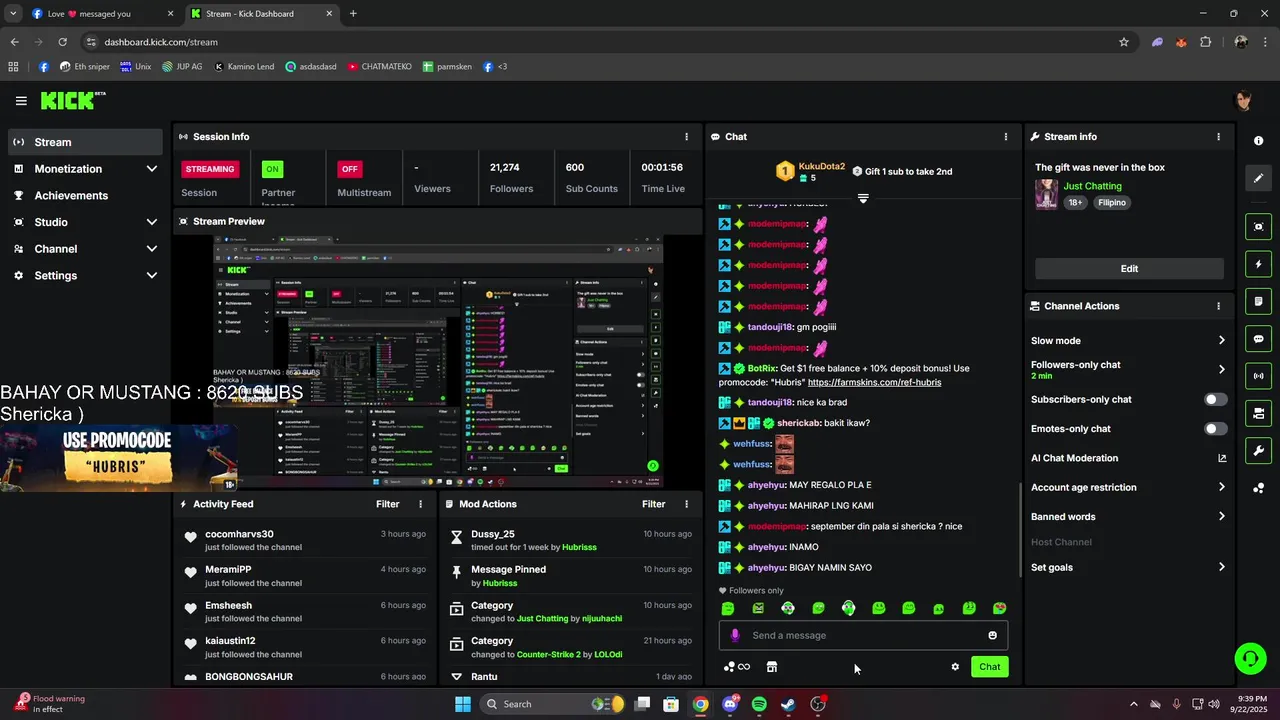Open the CHATMATEKO bookmark

click(379, 67)
